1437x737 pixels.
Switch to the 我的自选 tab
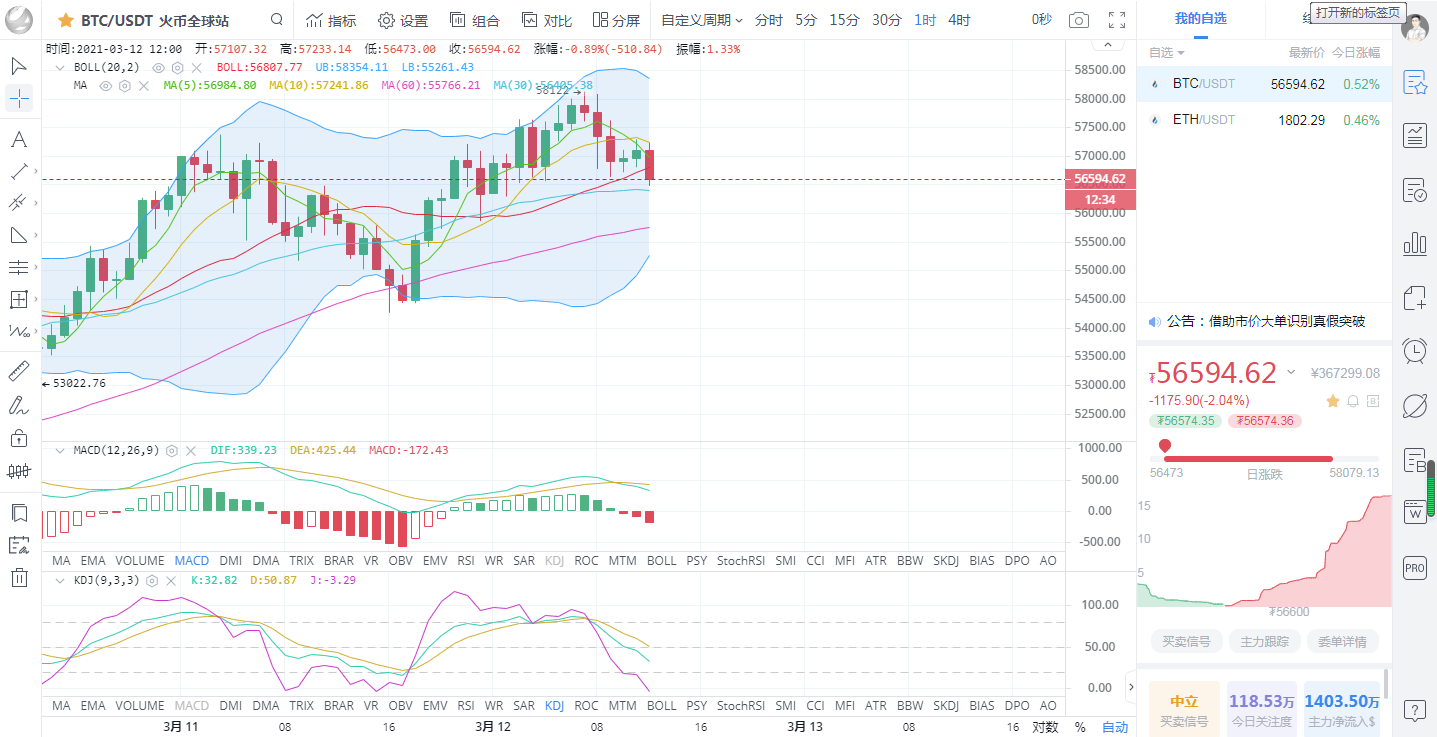coord(1200,18)
